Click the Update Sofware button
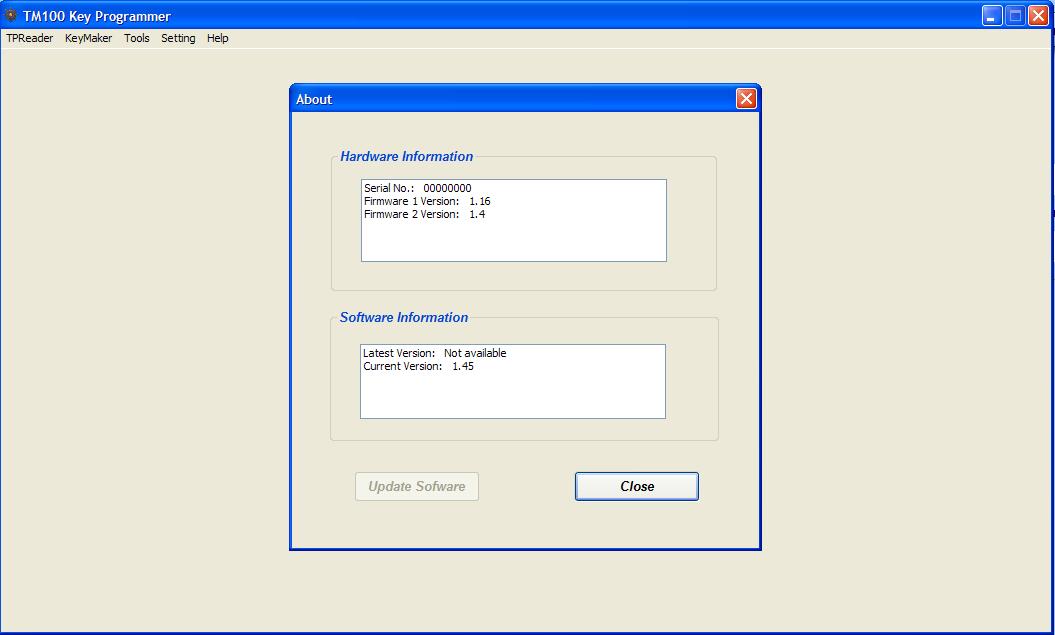This screenshot has width=1055, height=635. click(x=416, y=486)
